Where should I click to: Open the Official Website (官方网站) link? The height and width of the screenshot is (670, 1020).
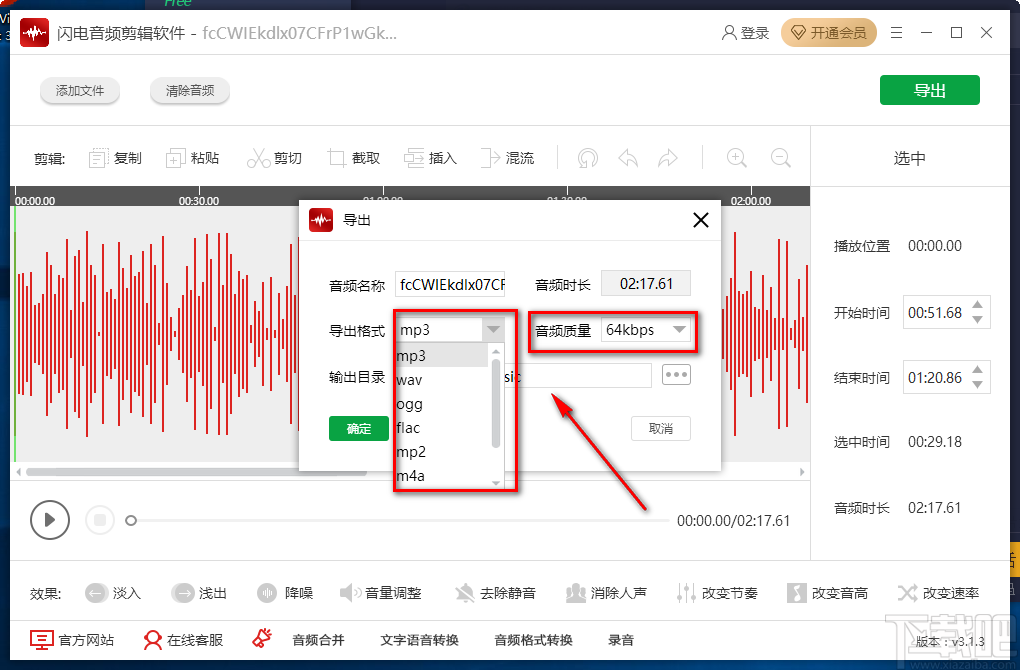point(72,640)
